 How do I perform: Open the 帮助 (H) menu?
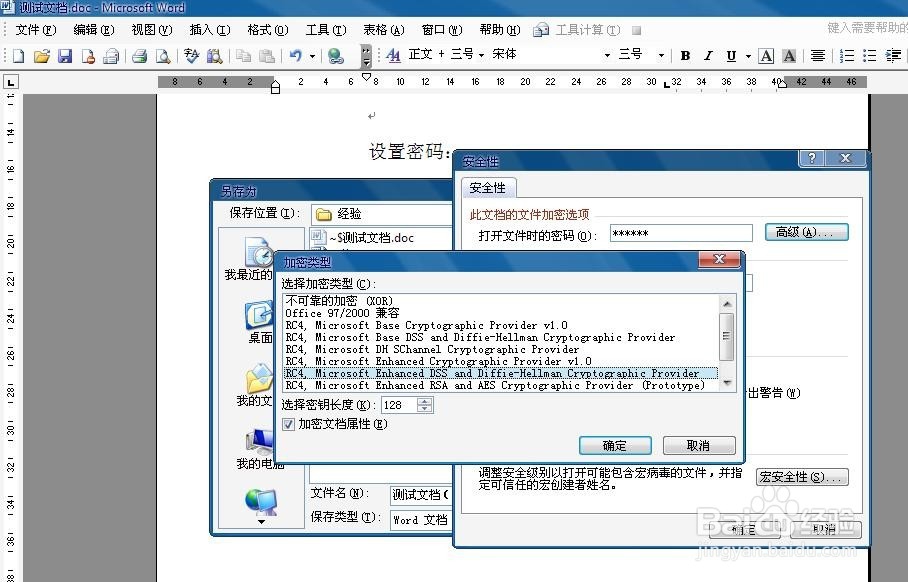499,30
